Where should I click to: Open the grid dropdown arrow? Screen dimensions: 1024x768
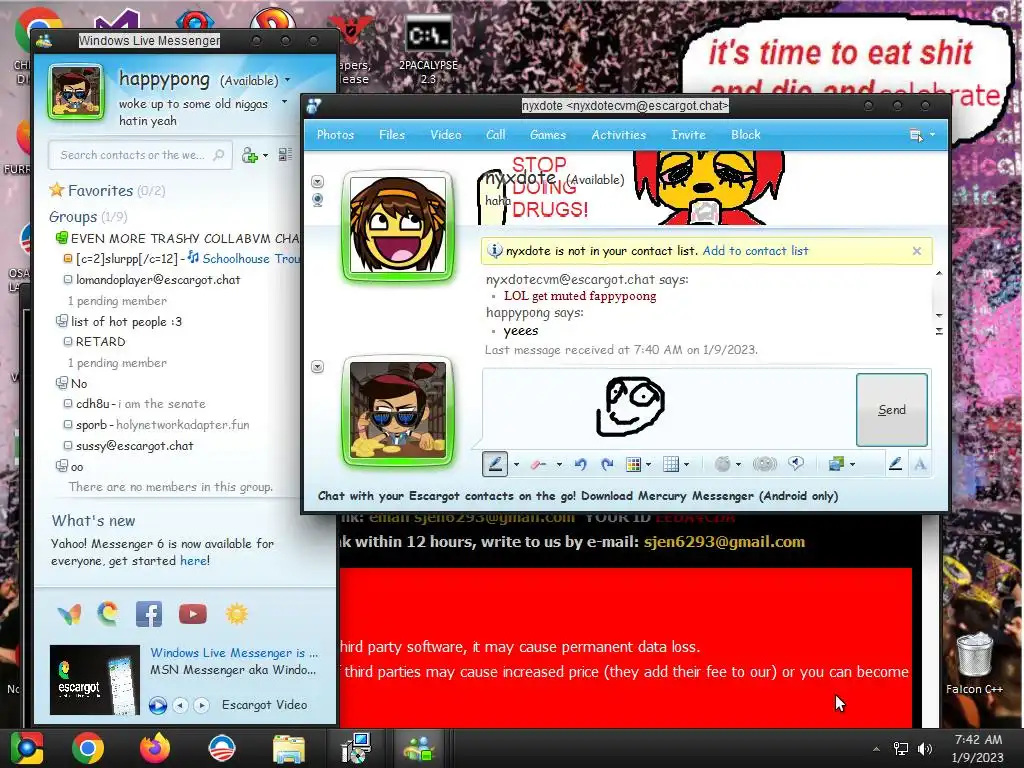pos(686,464)
